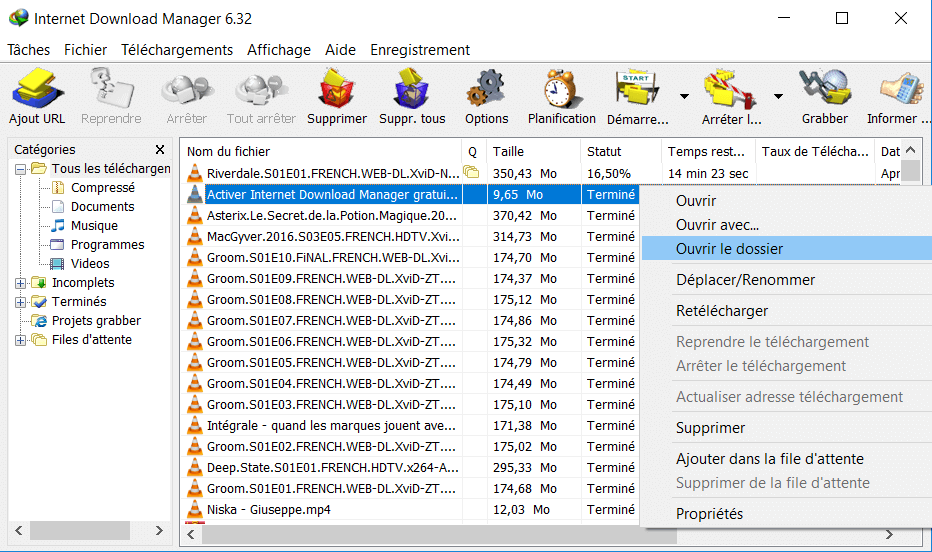Open the Tâches menu
The height and width of the screenshot is (552, 932).
29,50
